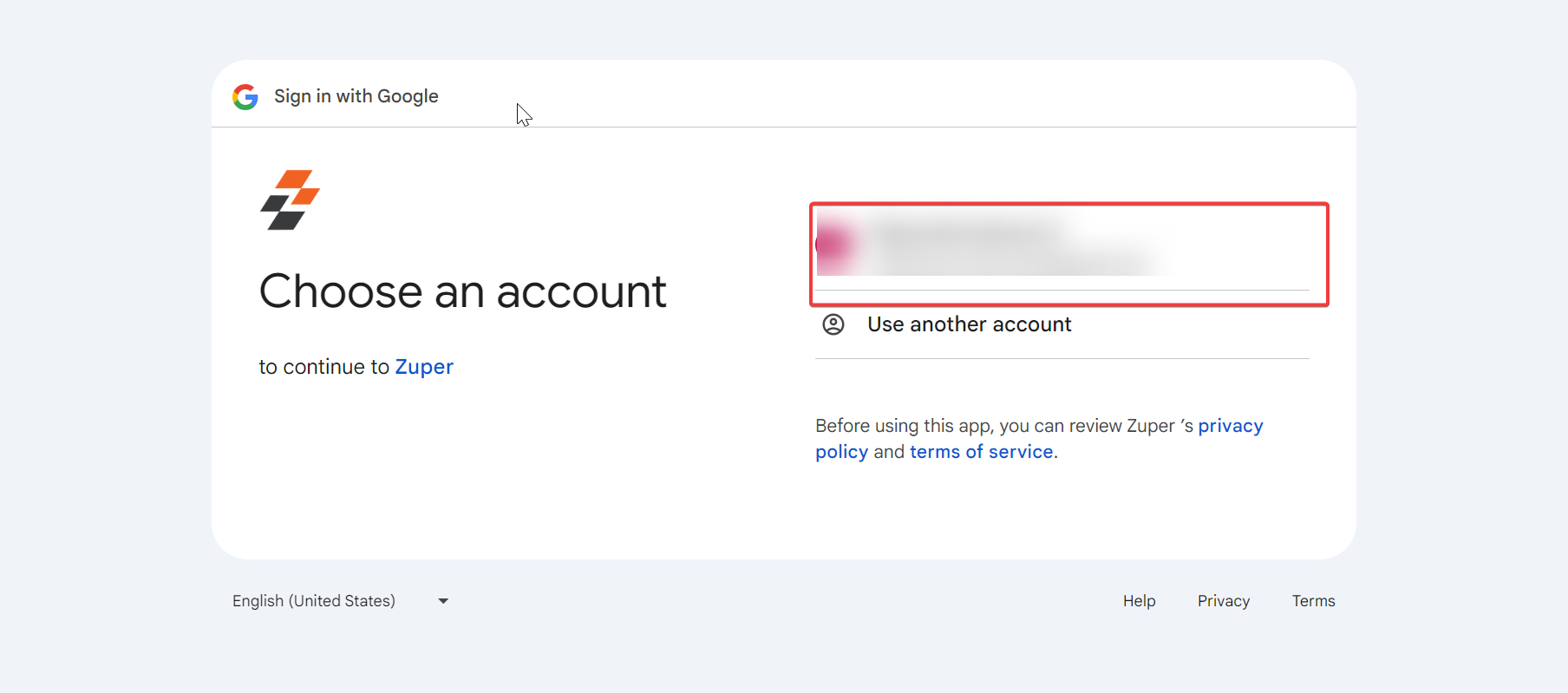Screen dimensions: 1568x693
Task: Click the Use another account person icon
Action: tap(833, 324)
